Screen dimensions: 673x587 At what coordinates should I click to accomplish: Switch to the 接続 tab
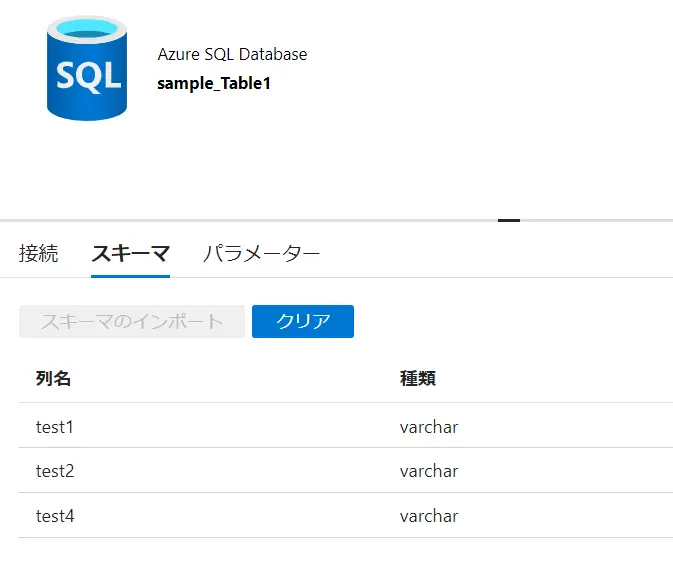[x=38, y=253]
